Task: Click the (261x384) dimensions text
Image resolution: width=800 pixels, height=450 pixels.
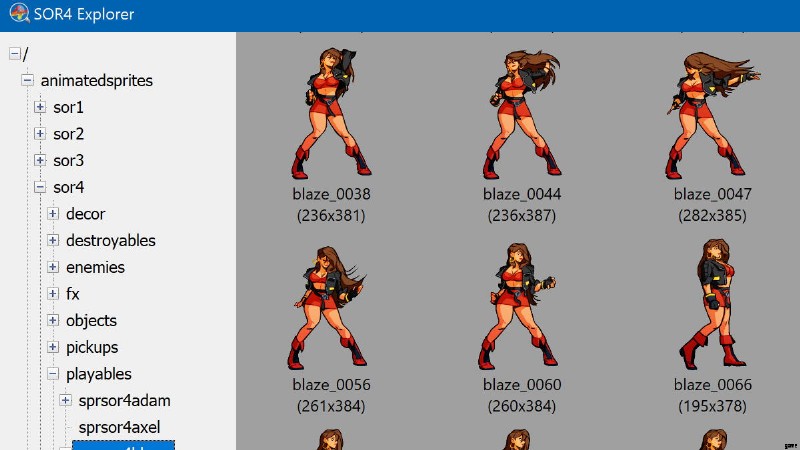Action: point(331,406)
